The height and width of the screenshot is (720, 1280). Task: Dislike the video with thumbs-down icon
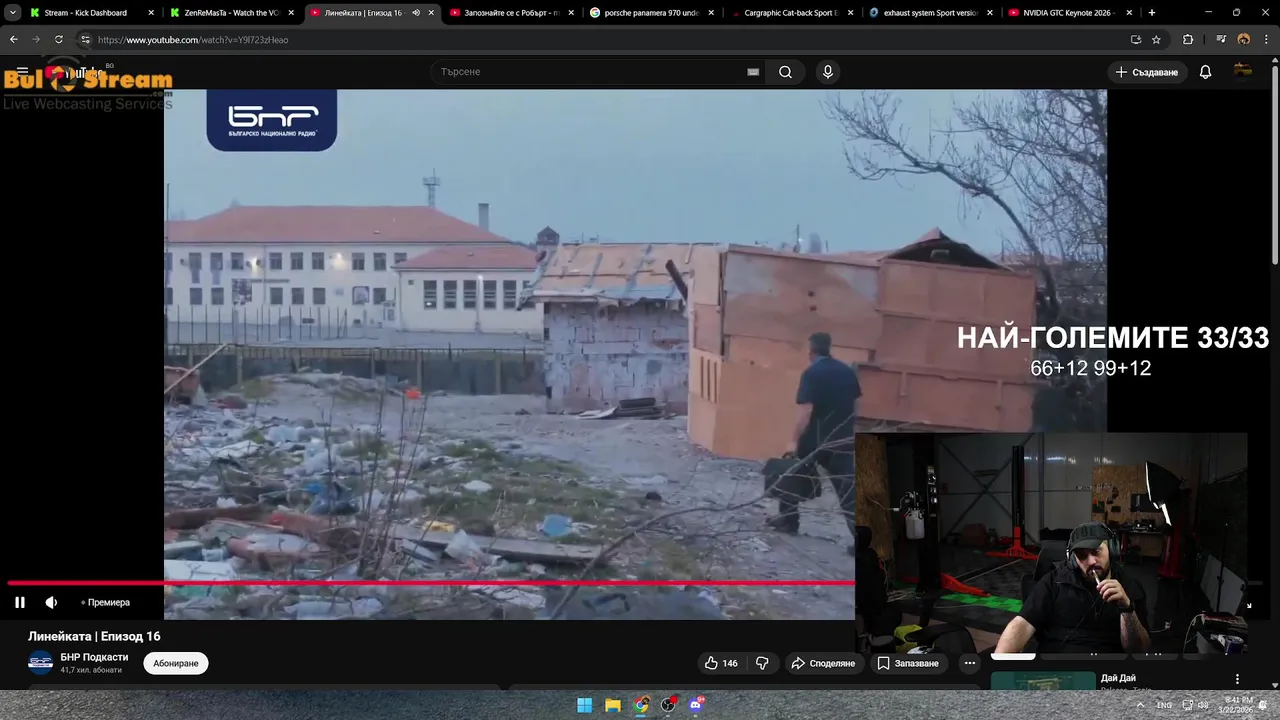(x=762, y=663)
